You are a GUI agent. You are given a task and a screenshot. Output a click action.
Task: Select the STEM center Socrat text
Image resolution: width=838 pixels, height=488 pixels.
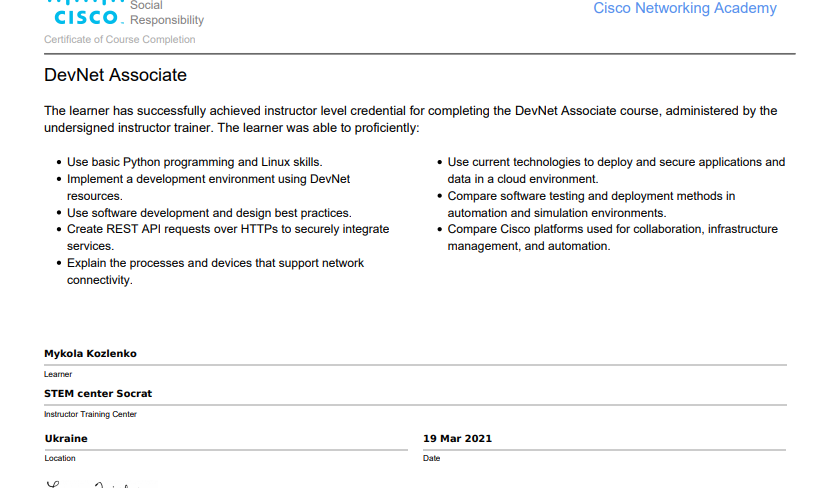pos(98,394)
